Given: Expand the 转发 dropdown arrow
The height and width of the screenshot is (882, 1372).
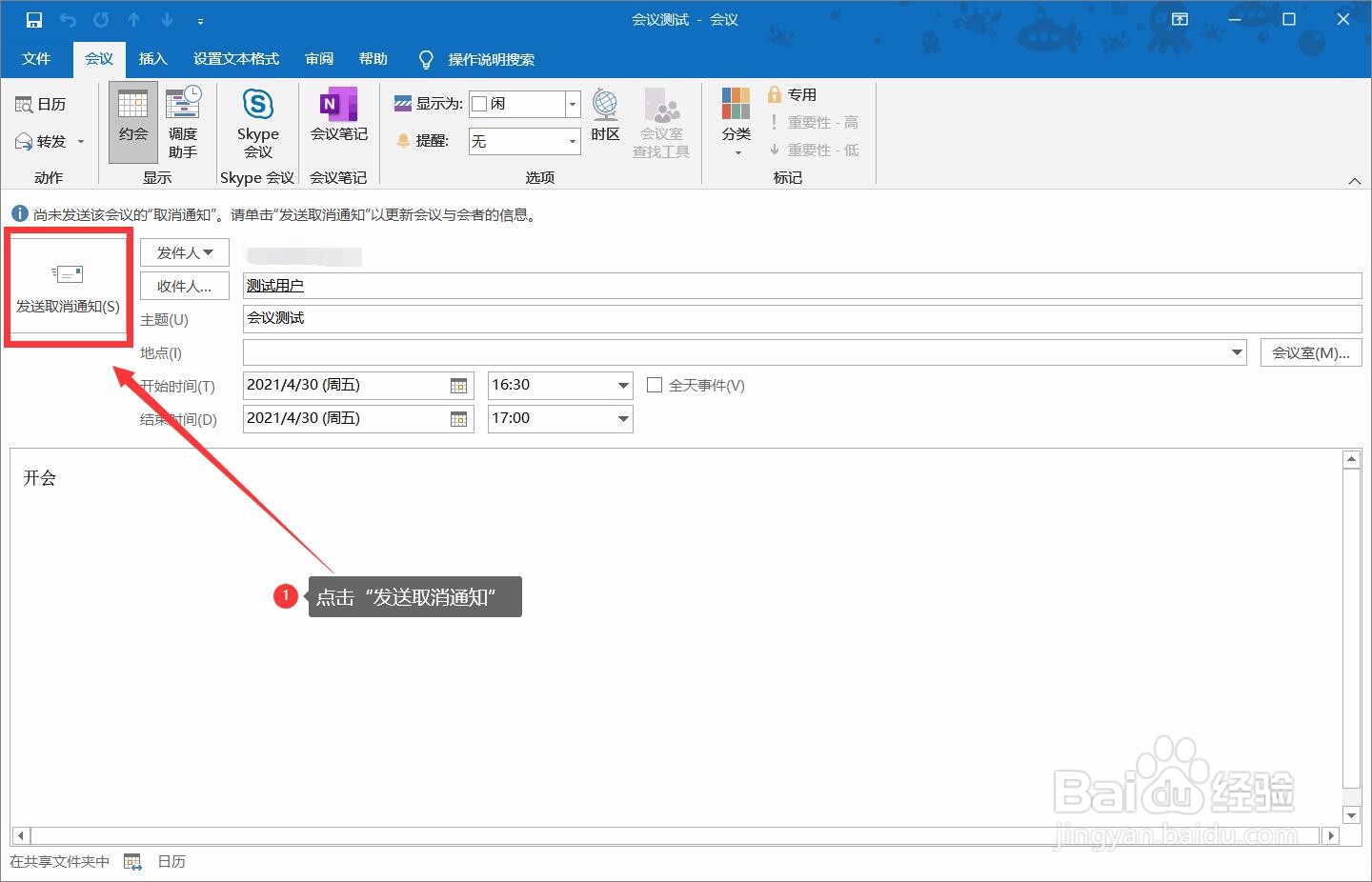Looking at the screenshot, I should [81, 141].
